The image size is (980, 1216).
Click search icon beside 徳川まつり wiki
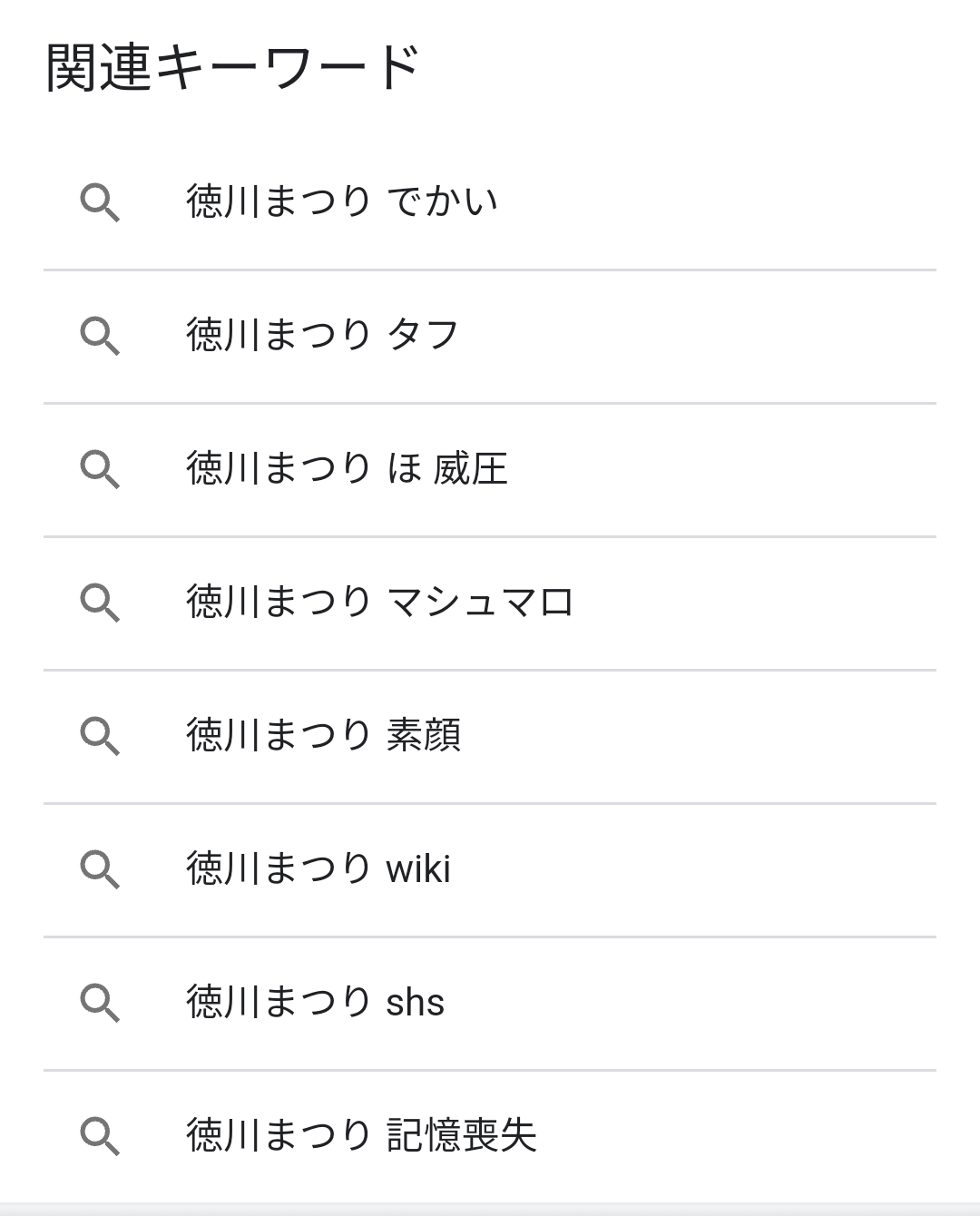(x=100, y=869)
